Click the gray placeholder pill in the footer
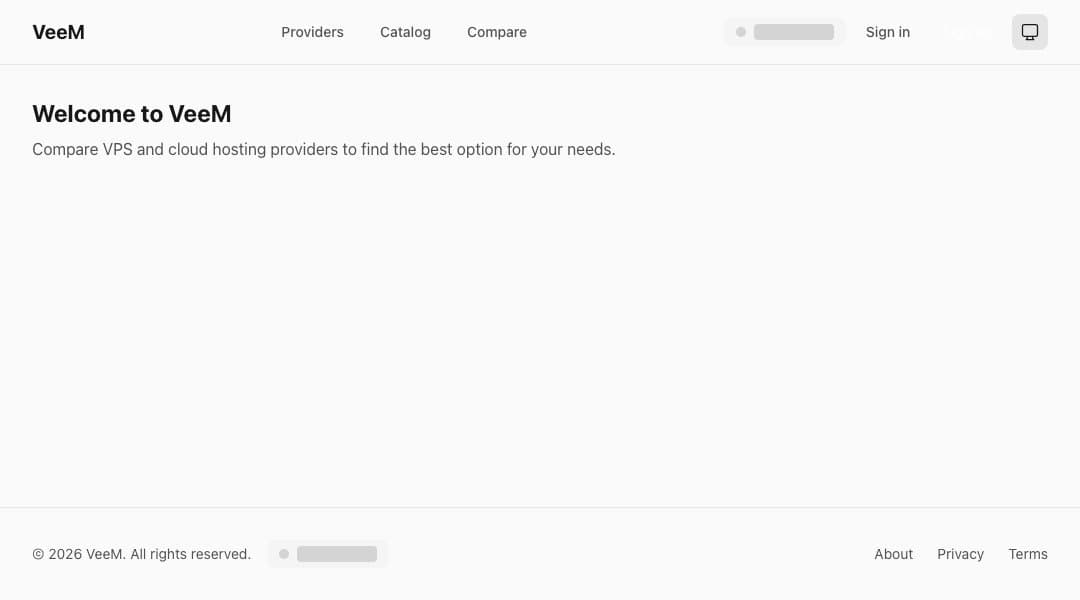The image size is (1080, 600). point(327,553)
